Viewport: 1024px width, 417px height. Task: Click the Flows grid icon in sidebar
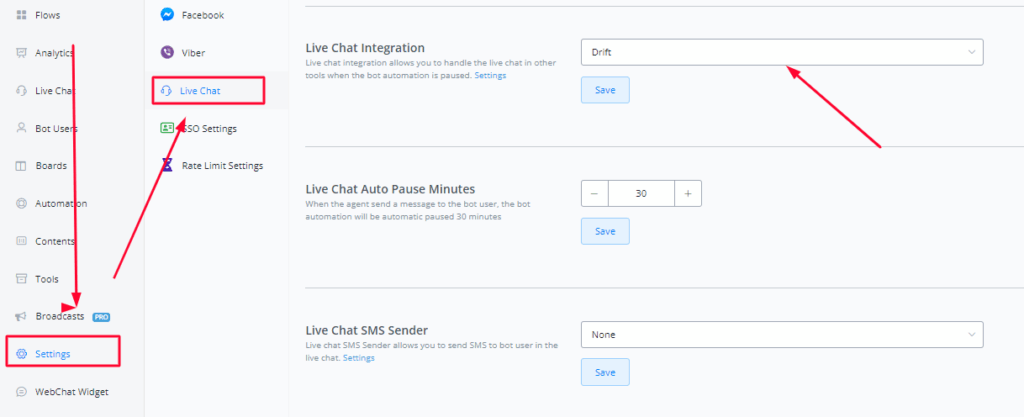point(22,15)
